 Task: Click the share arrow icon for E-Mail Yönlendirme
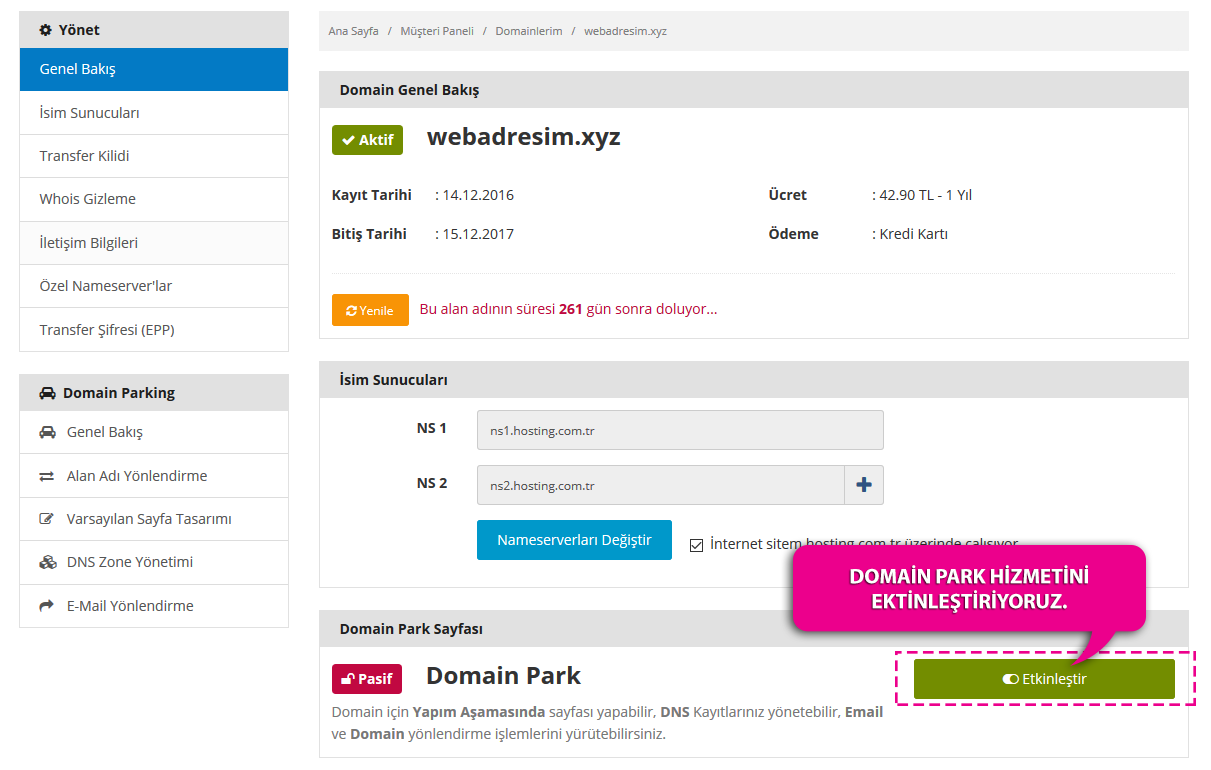click(47, 606)
